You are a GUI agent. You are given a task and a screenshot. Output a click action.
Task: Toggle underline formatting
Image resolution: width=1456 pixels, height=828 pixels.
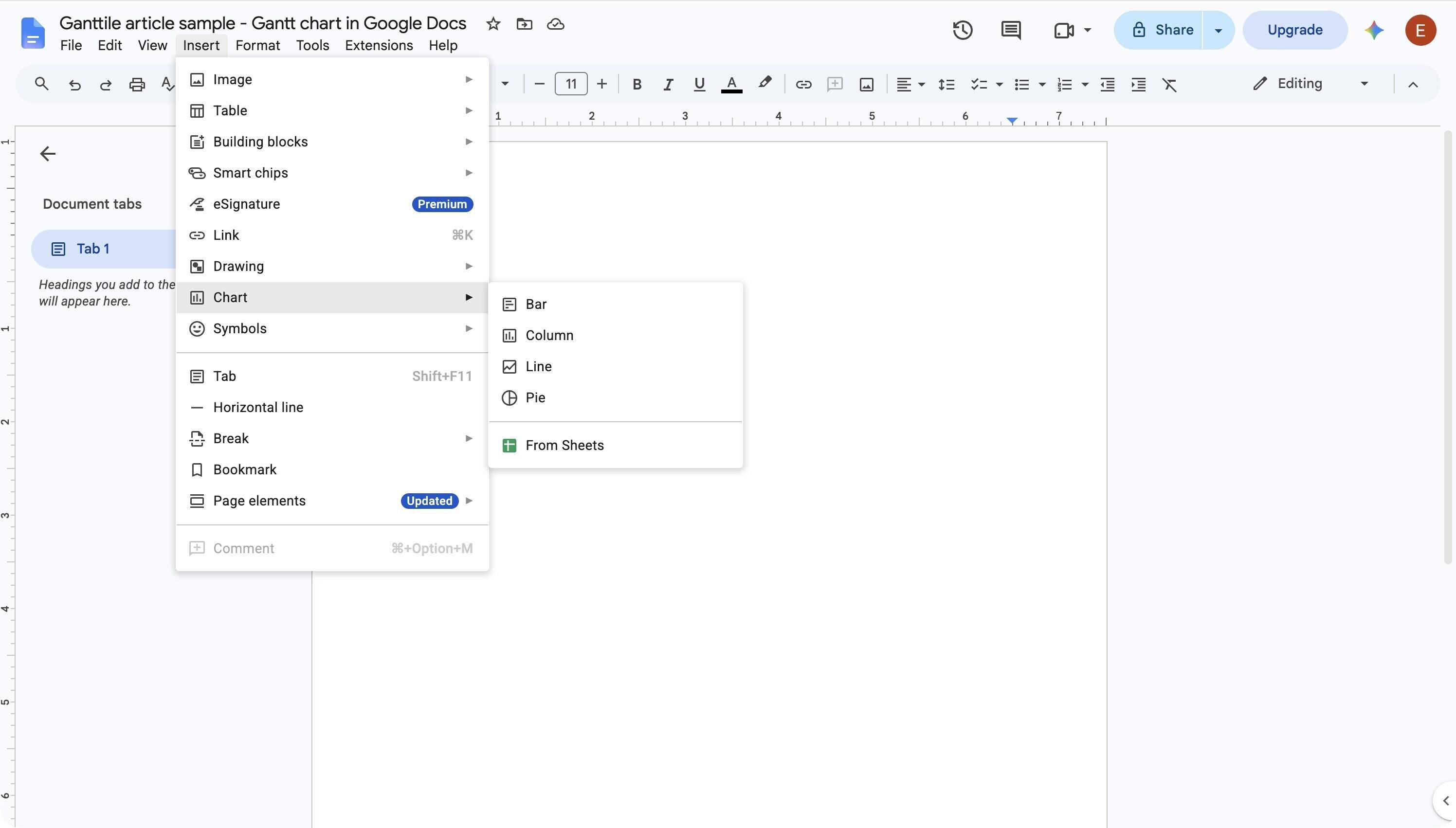coord(699,84)
